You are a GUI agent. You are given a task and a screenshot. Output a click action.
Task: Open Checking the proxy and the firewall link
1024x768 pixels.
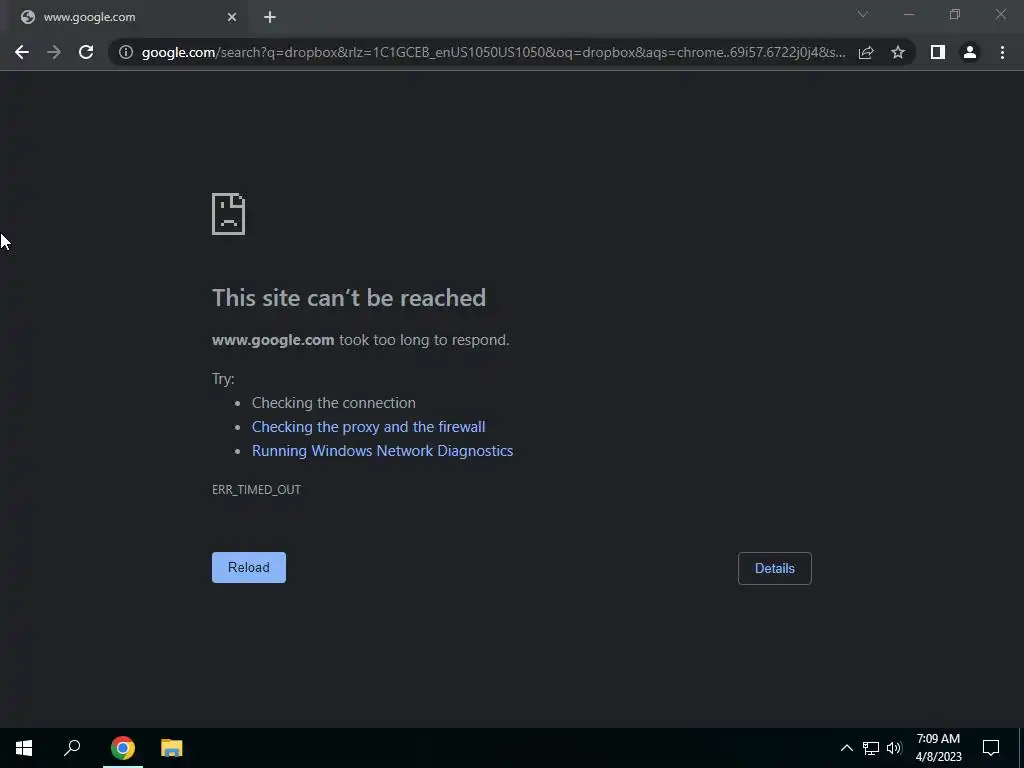click(x=368, y=427)
